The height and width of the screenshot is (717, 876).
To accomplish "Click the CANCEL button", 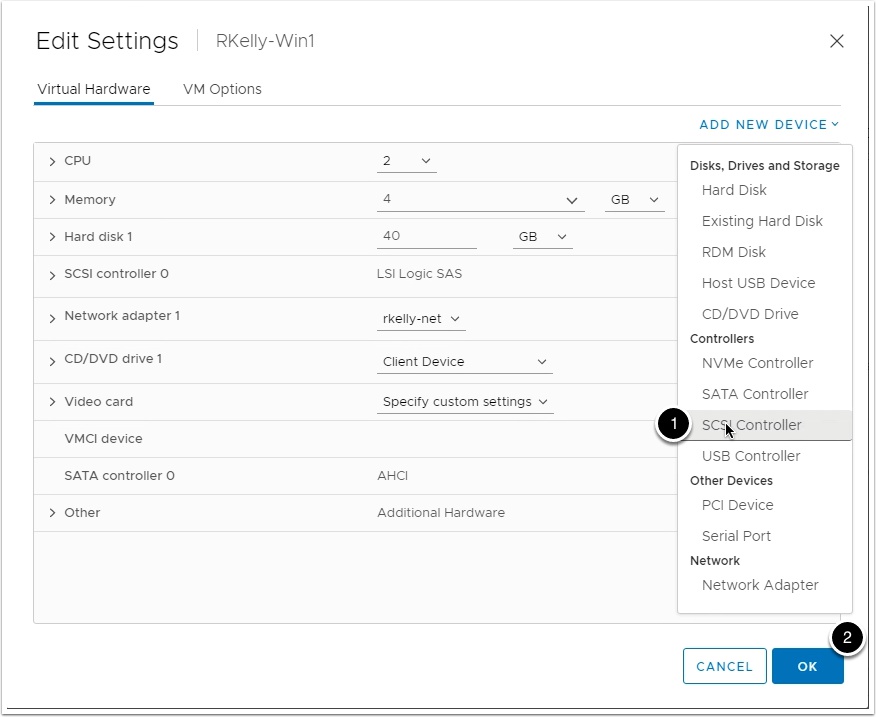I will 725,666.
